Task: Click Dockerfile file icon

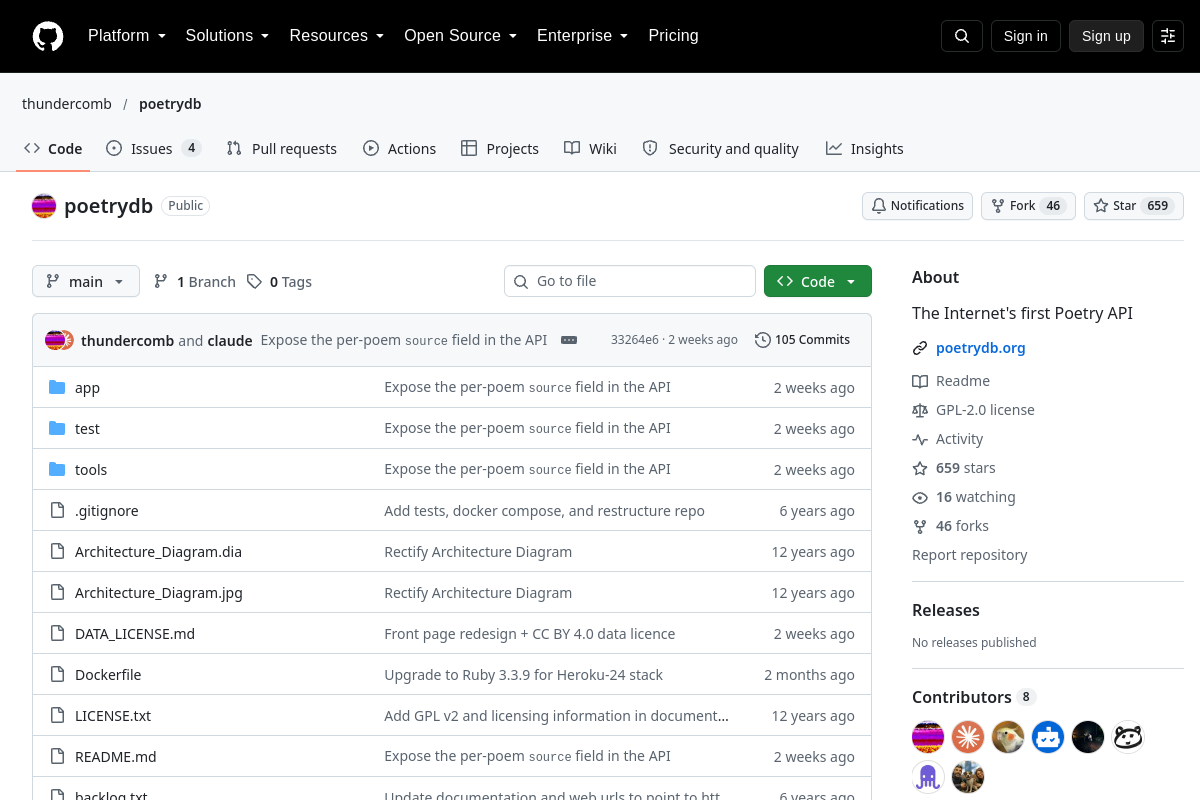Action: [x=57, y=674]
